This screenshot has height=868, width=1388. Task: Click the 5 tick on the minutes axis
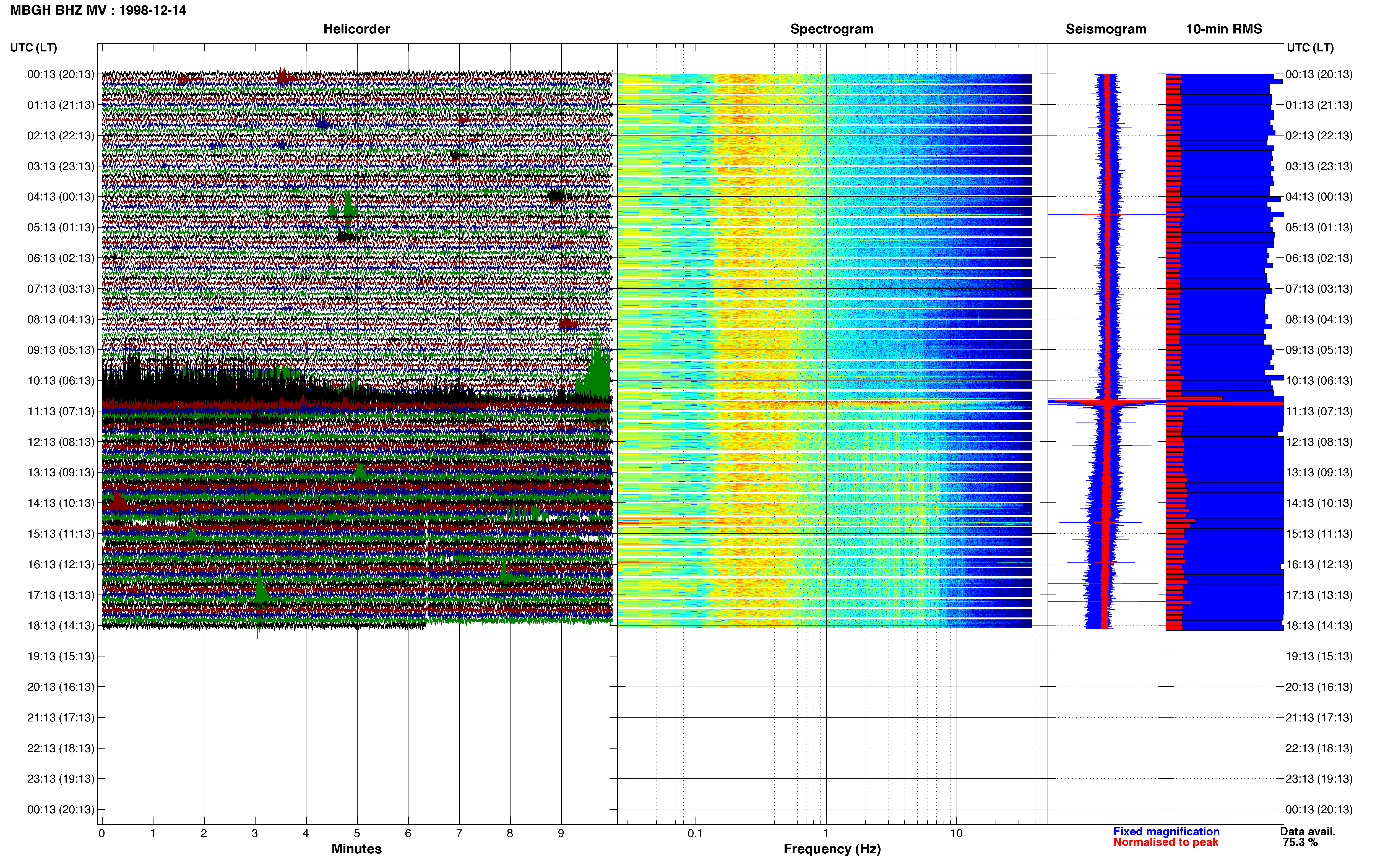357,833
